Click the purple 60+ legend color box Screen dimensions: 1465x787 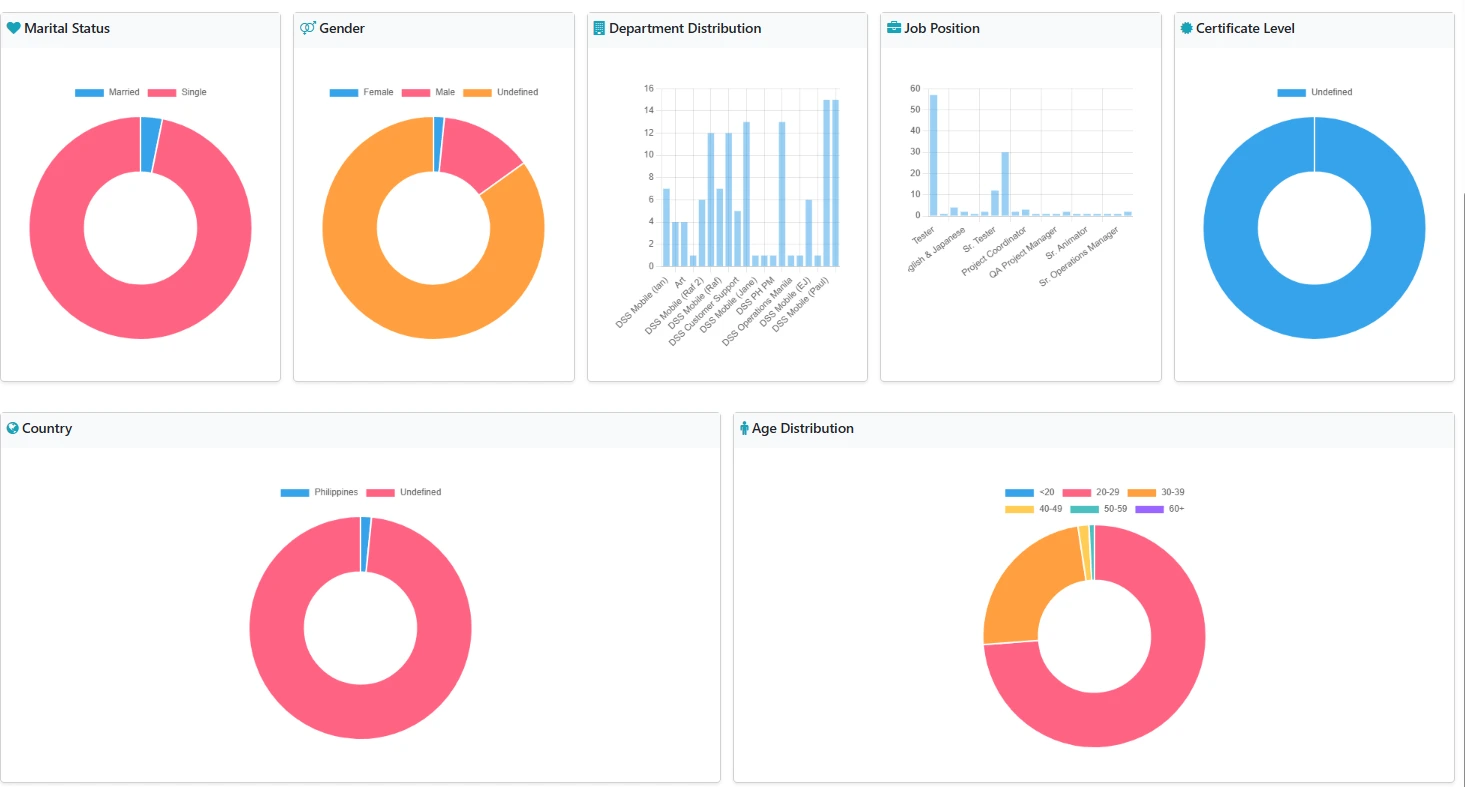pyautogui.click(x=1149, y=510)
